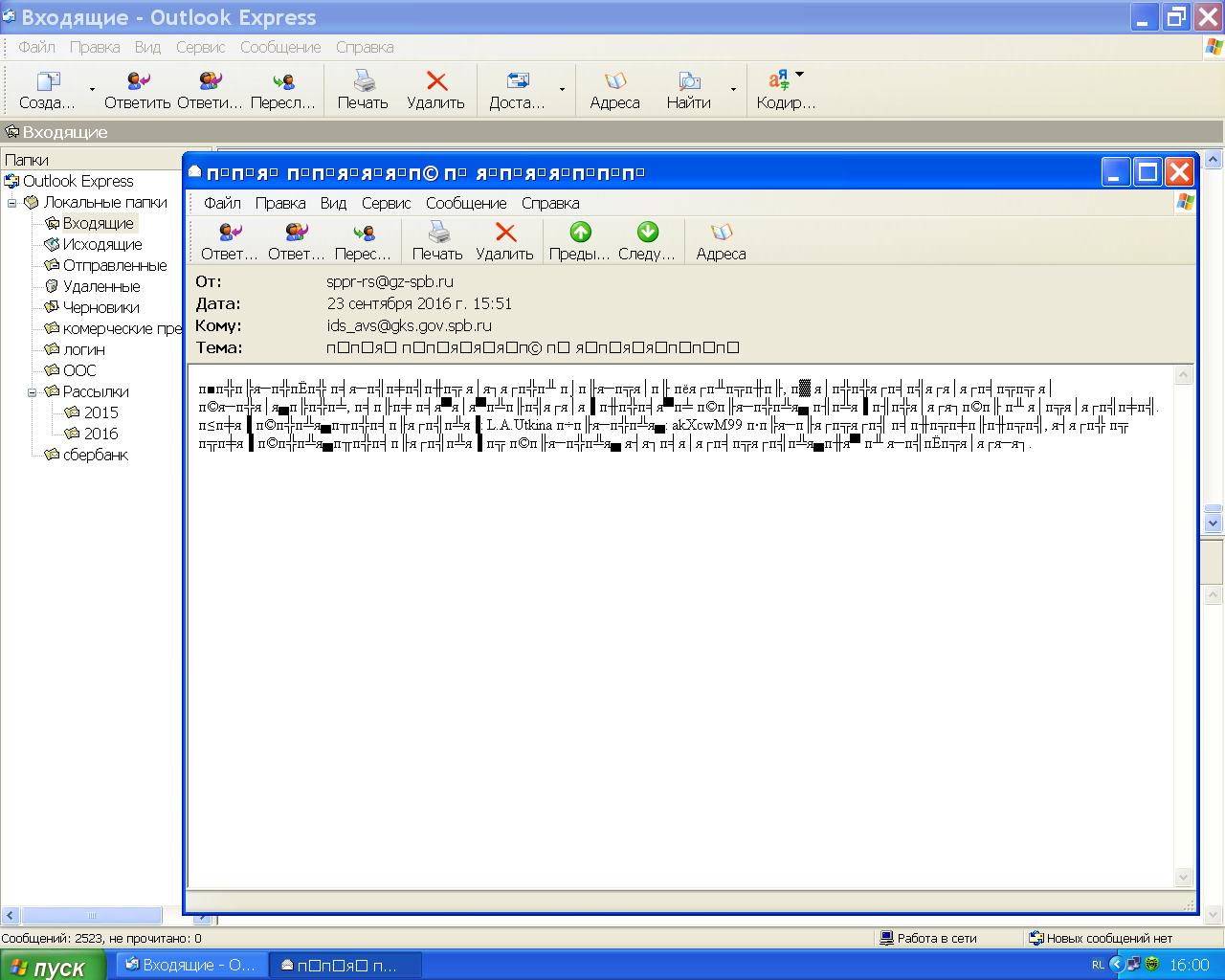Click recipient address ids_avs@gks.gov.spb.ru
1225x980 pixels.
tap(410, 325)
